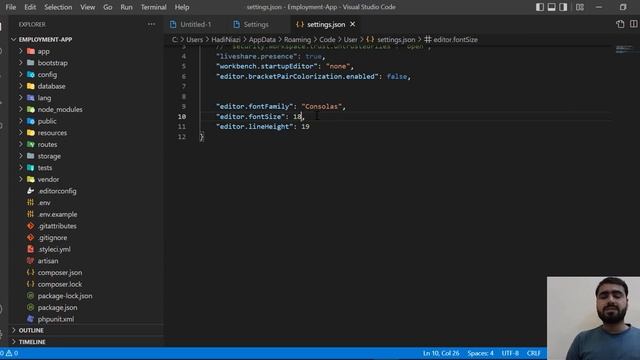Click the phpunit.xml file icon
Image resolution: width=640 pixels, height=360 pixels.
click(x=31, y=319)
